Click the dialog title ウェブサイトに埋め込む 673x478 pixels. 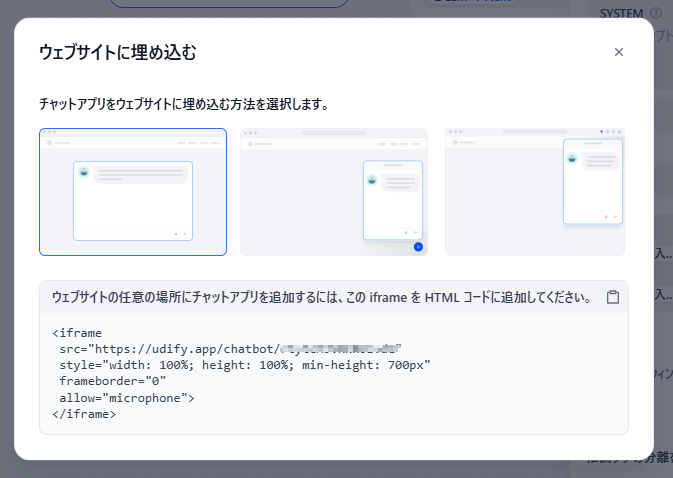[118, 52]
